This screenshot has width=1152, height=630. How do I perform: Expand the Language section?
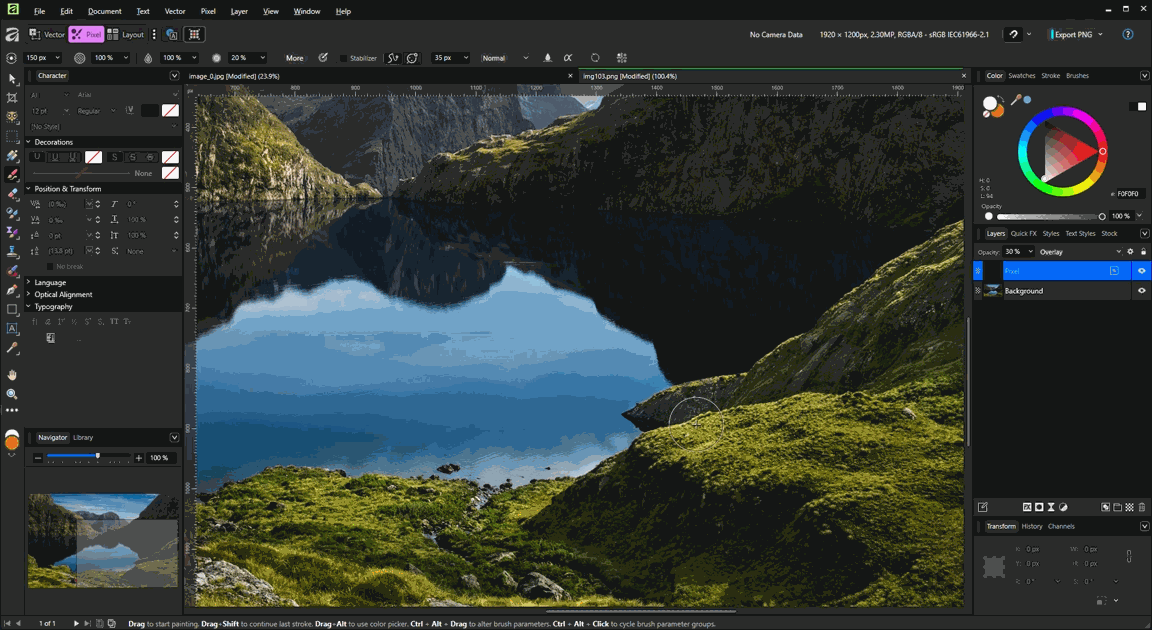click(x=29, y=283)
